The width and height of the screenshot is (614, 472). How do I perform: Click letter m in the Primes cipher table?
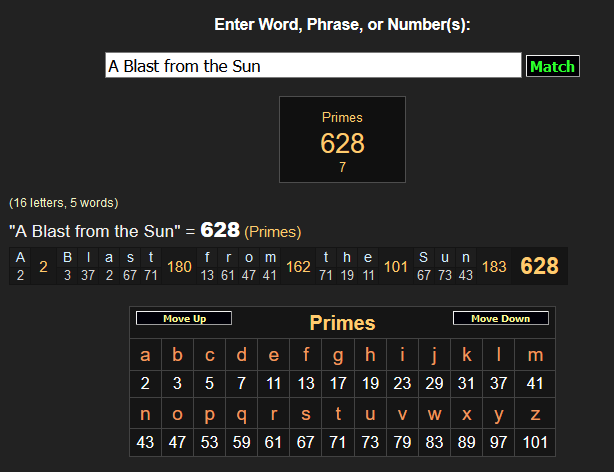coord(536,355)
